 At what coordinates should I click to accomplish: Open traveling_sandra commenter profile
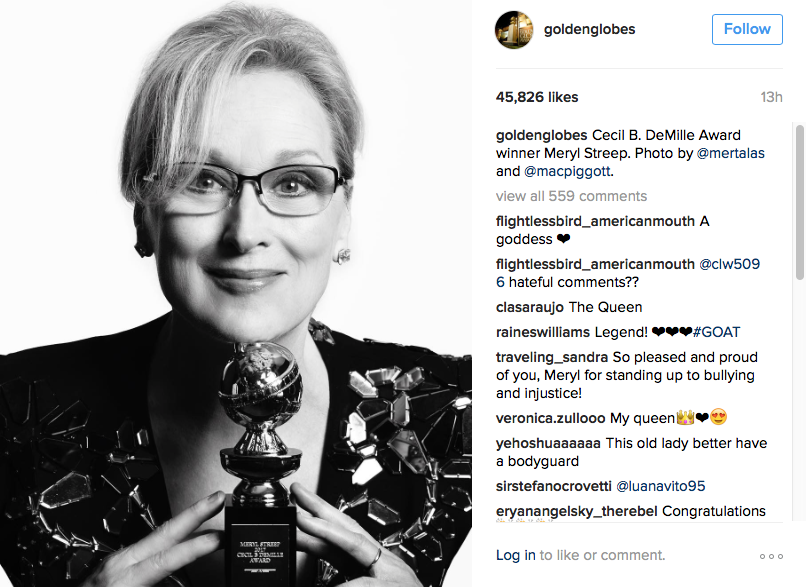[552, 357]
